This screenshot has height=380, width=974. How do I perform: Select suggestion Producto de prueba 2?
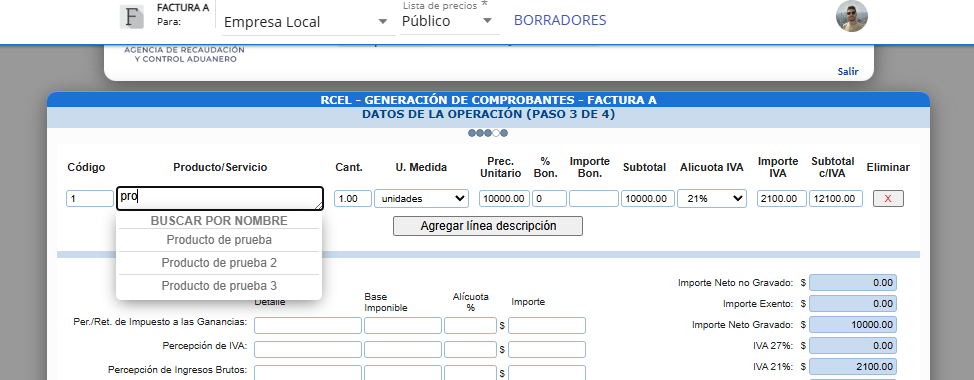point(219,263)
